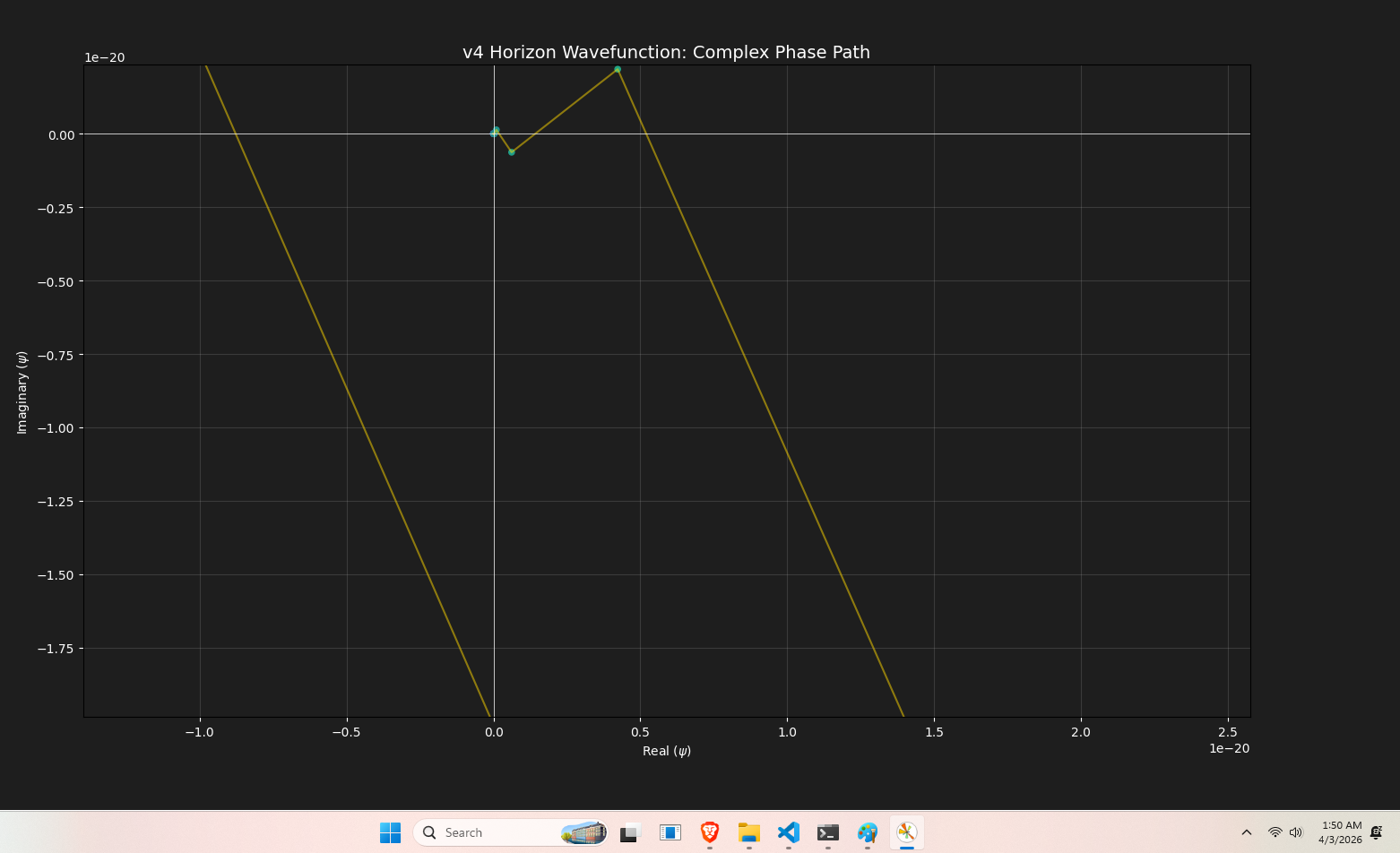Open the Paint app in taskbar
Screen dimensions: 1400x853
pyautogui.click(x=867, y=832)
